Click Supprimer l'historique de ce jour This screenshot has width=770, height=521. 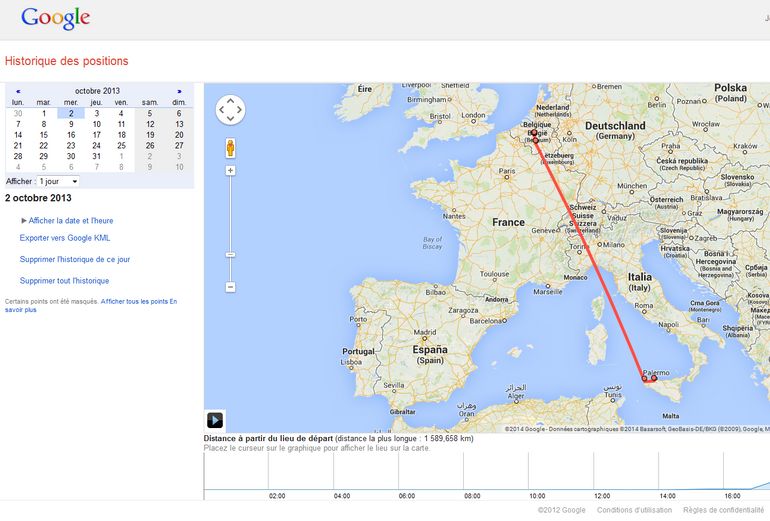point(75,259)
